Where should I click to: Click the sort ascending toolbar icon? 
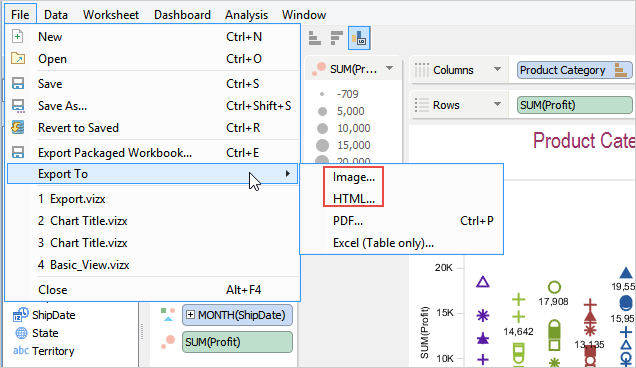click(x=315, y=38)
